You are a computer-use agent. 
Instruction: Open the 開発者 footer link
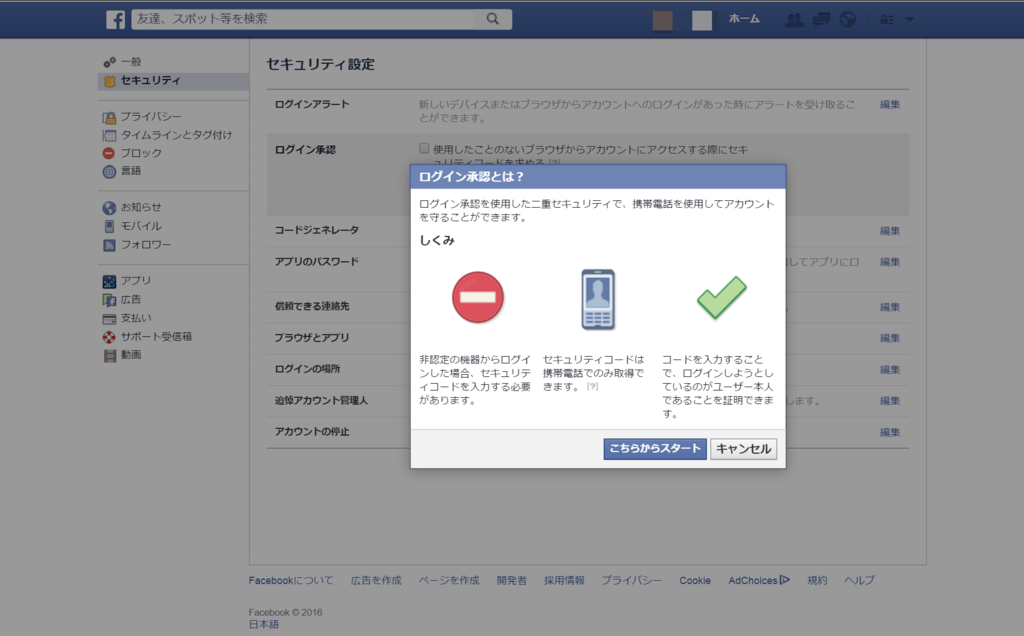point(511,580)
